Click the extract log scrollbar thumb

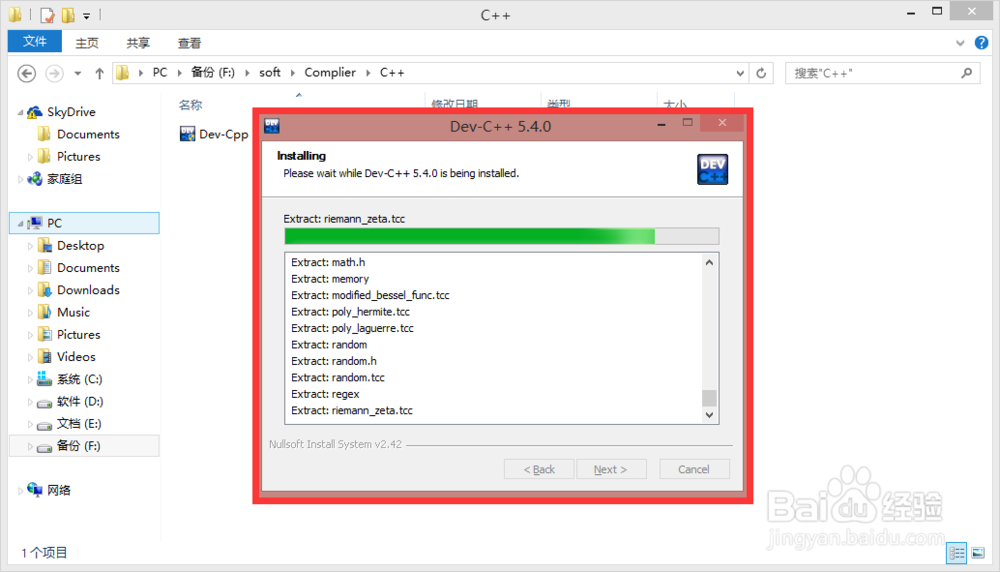click(709, 398)
